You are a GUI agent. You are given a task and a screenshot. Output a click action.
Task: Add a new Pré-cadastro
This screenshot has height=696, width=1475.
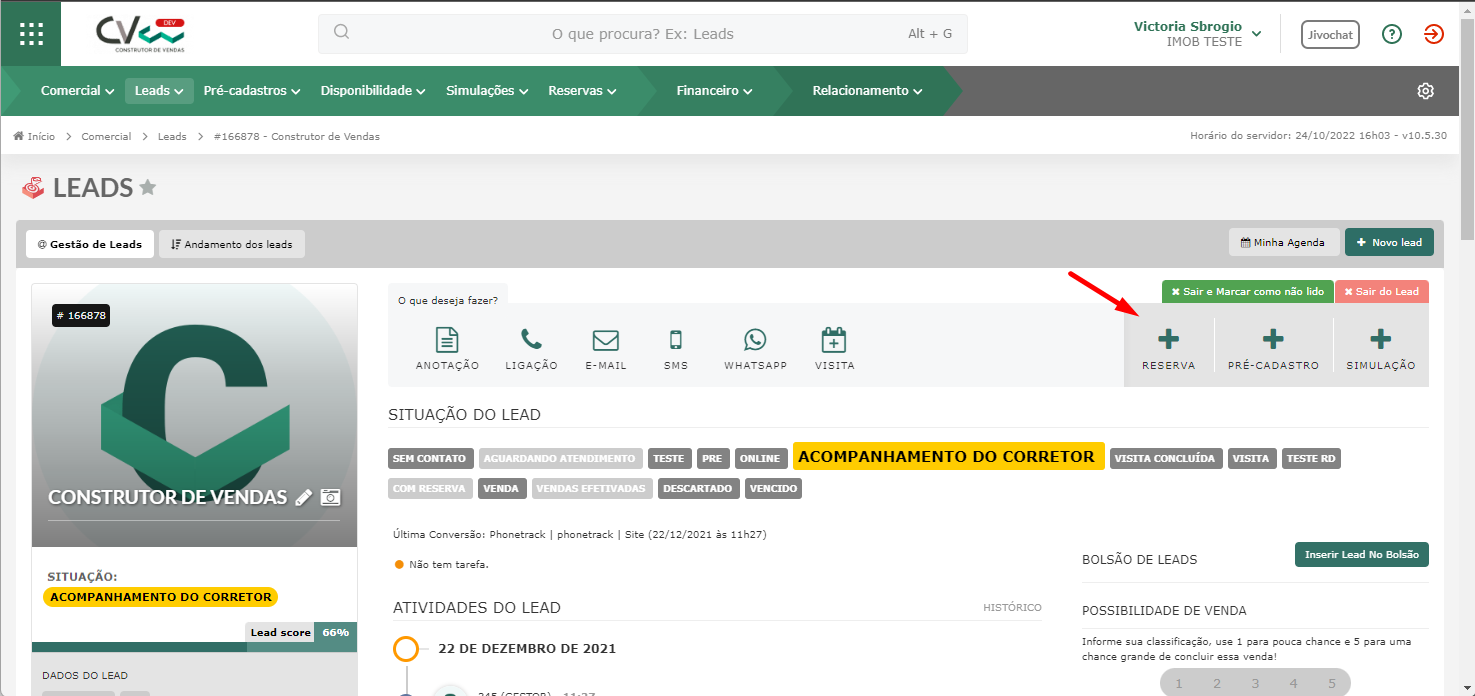[1274, 348]
